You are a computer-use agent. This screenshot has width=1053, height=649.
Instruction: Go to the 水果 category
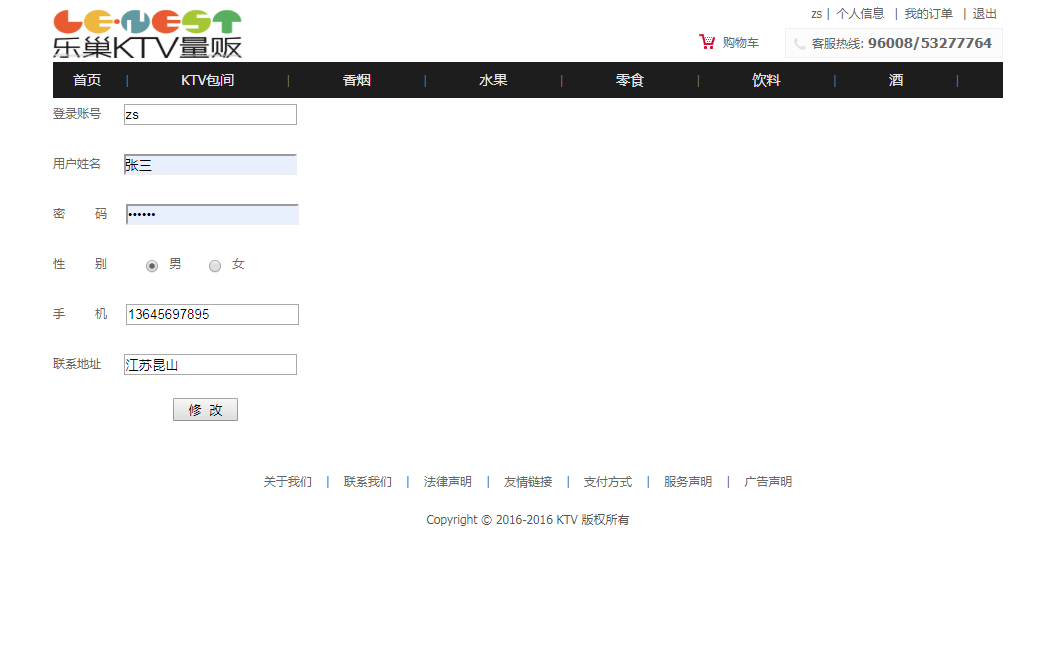click(x=493, y=80)
